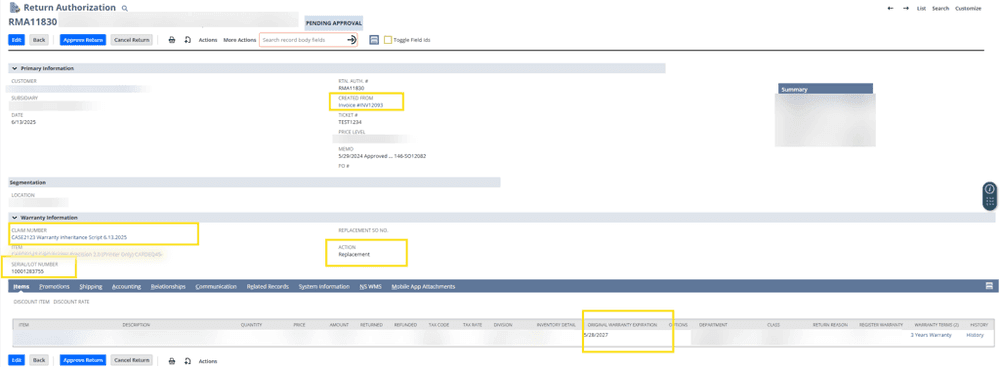Click the Quantity column header

pyautogui.click(x=251, y=325)
